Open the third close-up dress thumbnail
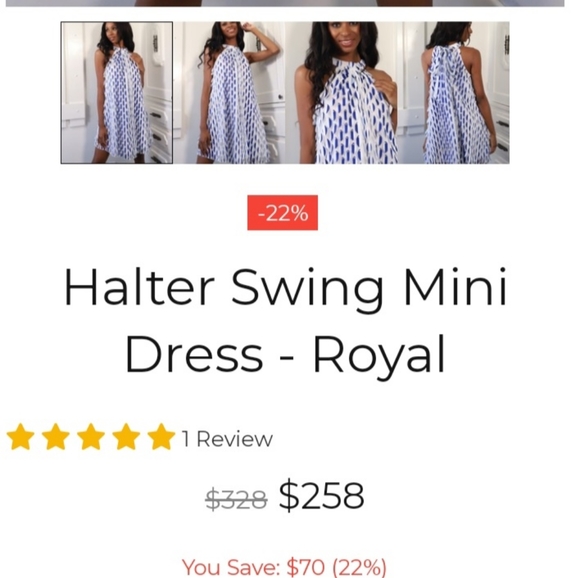This screenshot has width=580, height=578. 341,92
